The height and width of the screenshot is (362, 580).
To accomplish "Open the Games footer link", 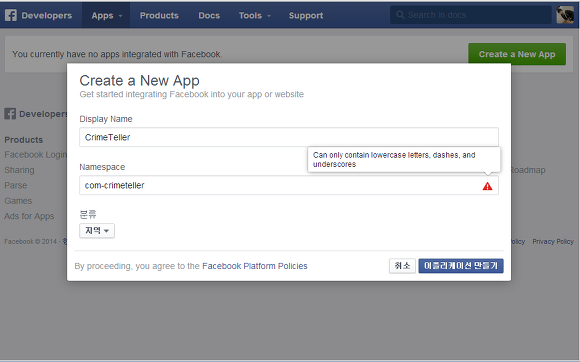I will click(x=18, y=201).
